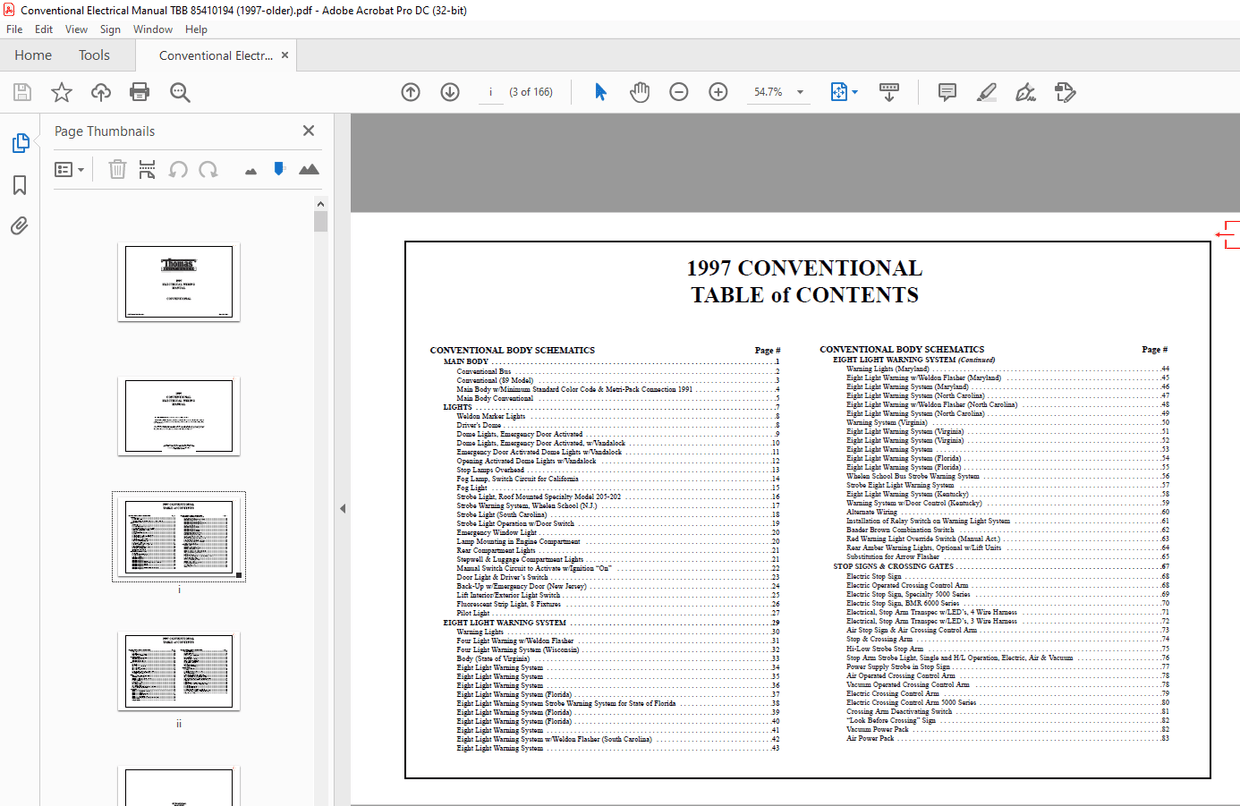
Task: Rotate thumbnail page clockwise
Action: (208, 170)
